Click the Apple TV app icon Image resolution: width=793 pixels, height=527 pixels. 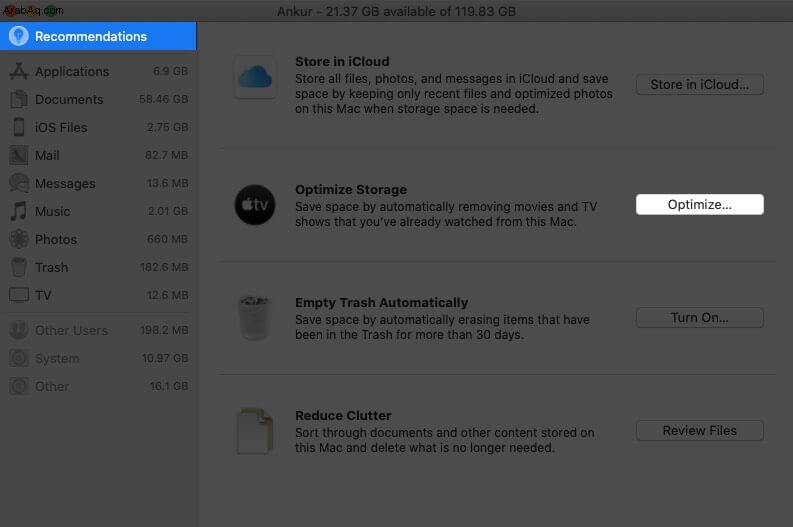coord(255,205)
